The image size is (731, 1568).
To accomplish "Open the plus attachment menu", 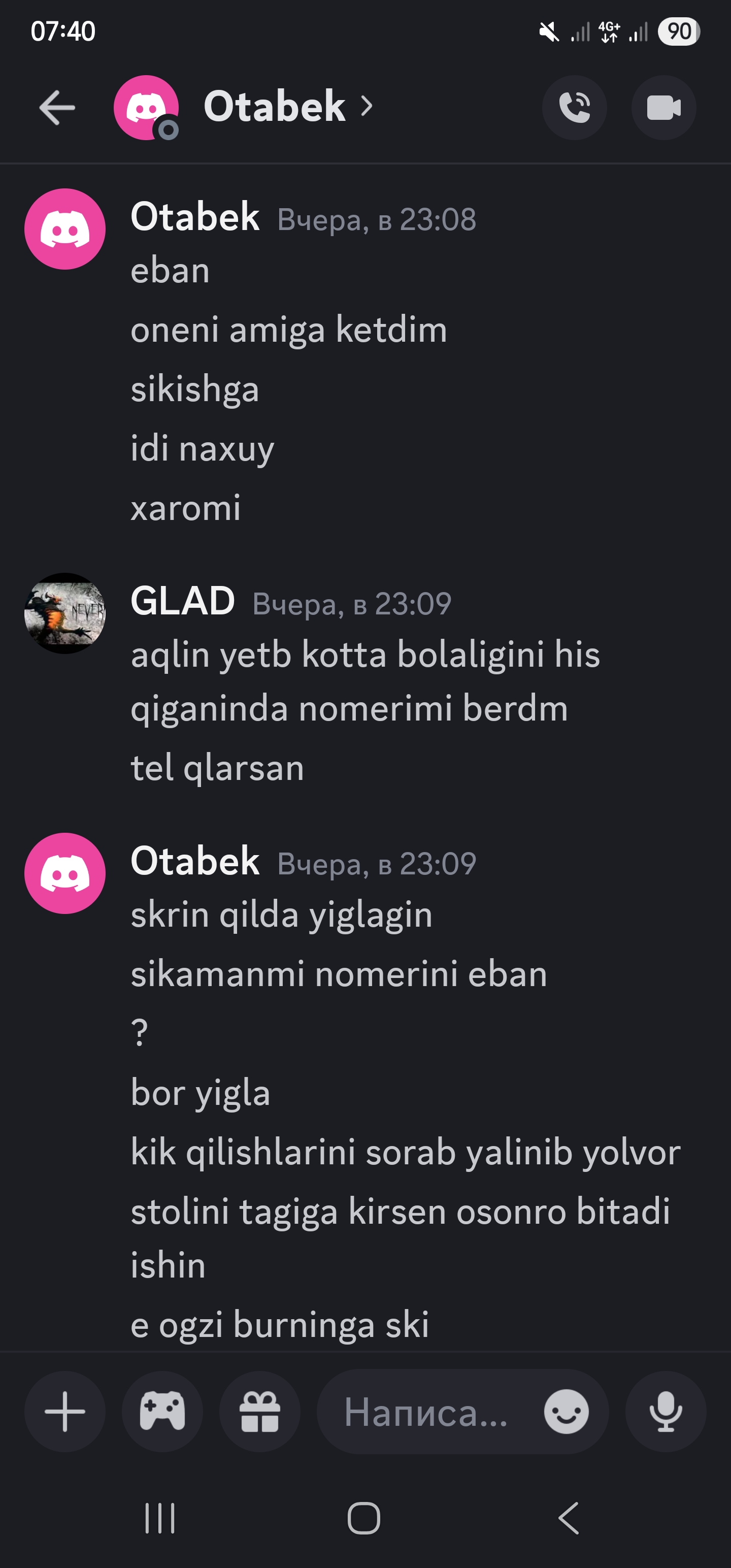I will (x=64, y=1412).
